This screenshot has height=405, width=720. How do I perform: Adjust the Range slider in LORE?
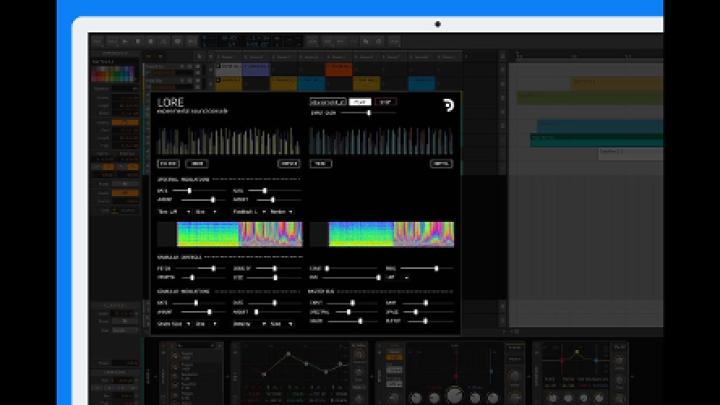(x=427, y=268)
